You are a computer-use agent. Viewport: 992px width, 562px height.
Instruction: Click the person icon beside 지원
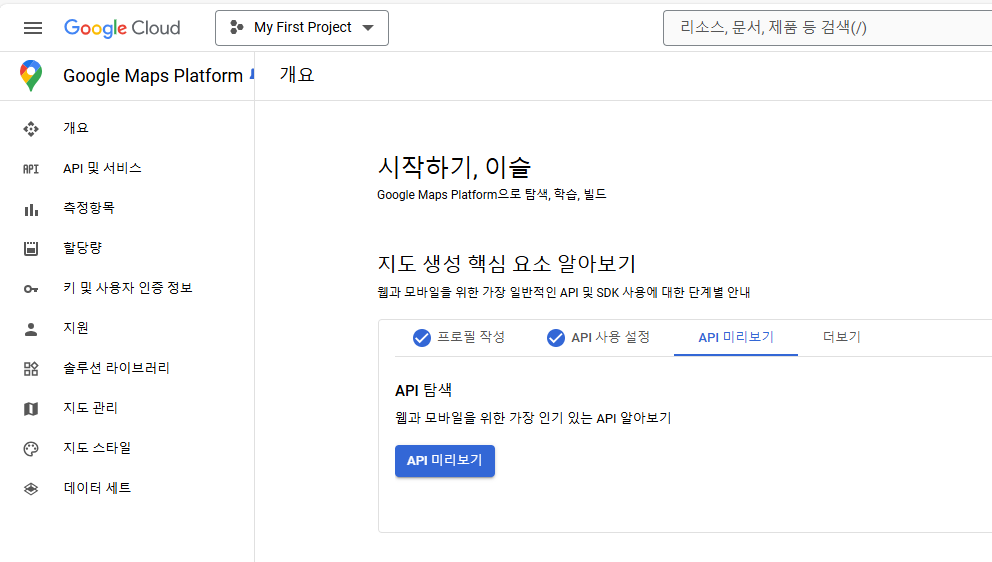(31, 329)
